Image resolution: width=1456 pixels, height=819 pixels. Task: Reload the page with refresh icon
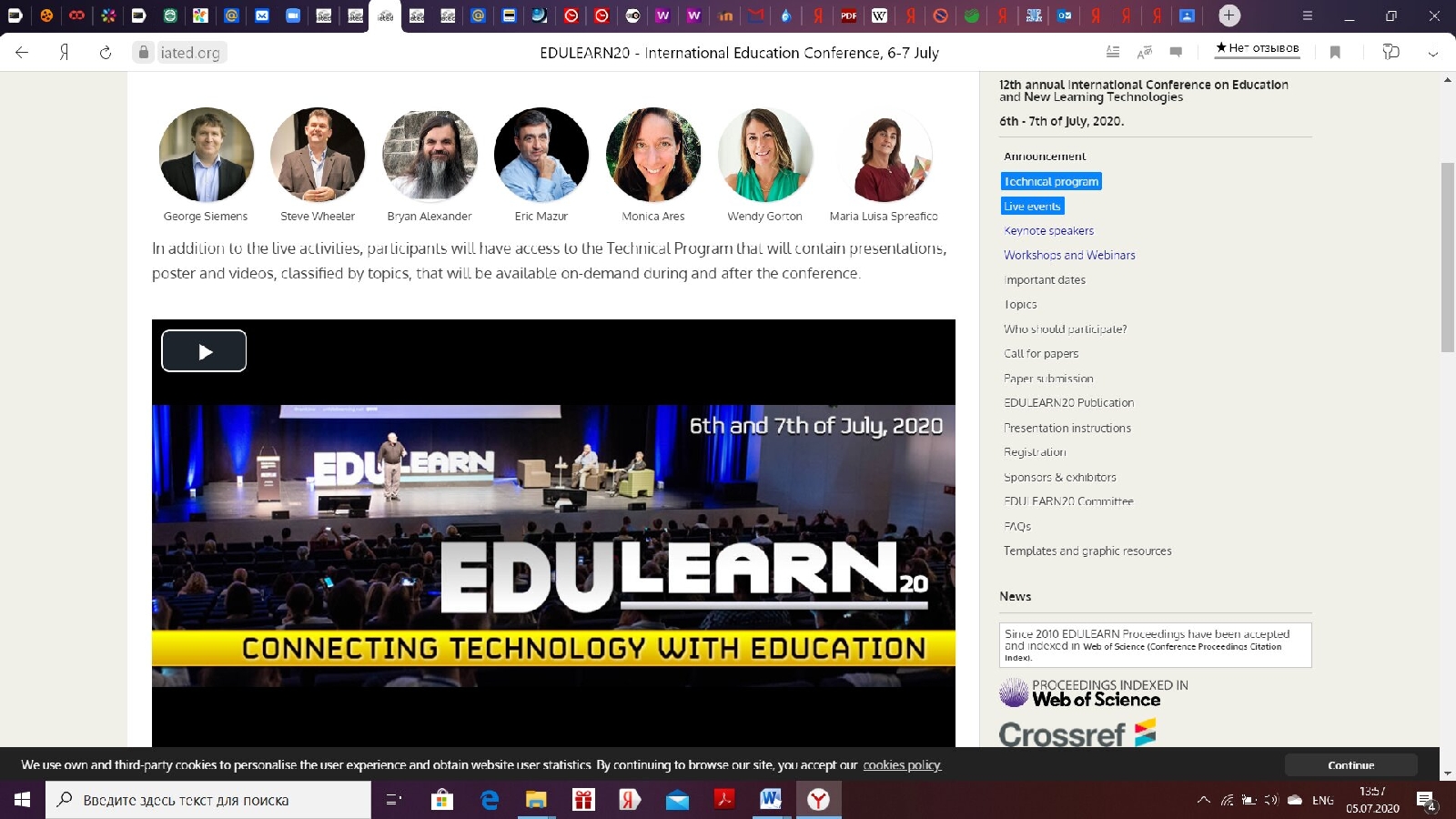pos(106,53)
